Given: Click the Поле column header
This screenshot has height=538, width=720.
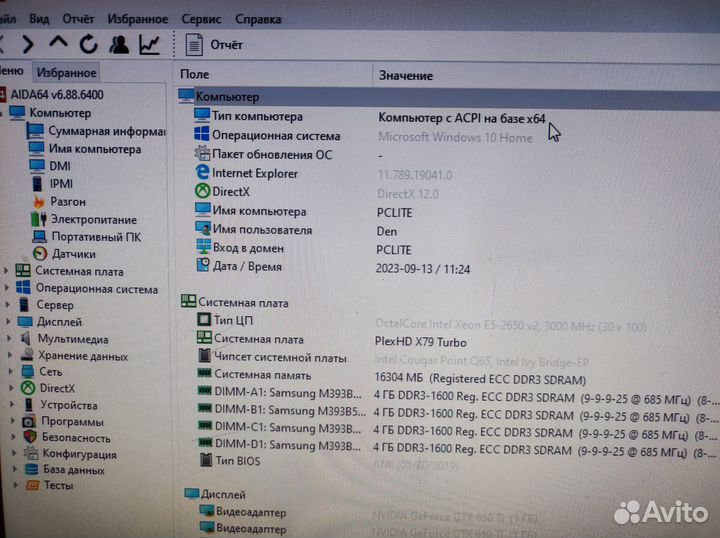Looking at the screenshot, I should [195, 74].
